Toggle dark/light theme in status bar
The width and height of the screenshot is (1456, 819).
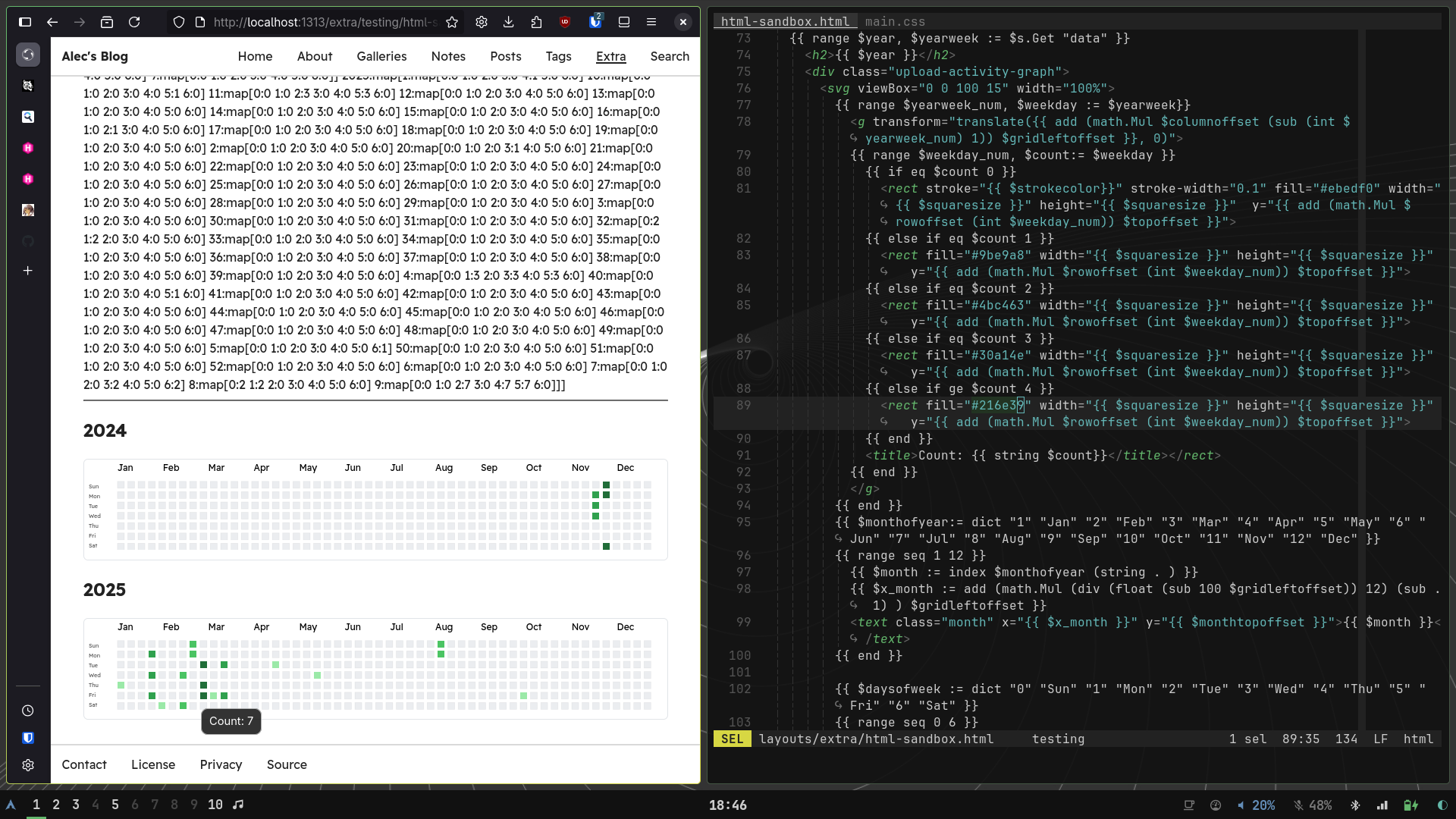coord(1442,805)
